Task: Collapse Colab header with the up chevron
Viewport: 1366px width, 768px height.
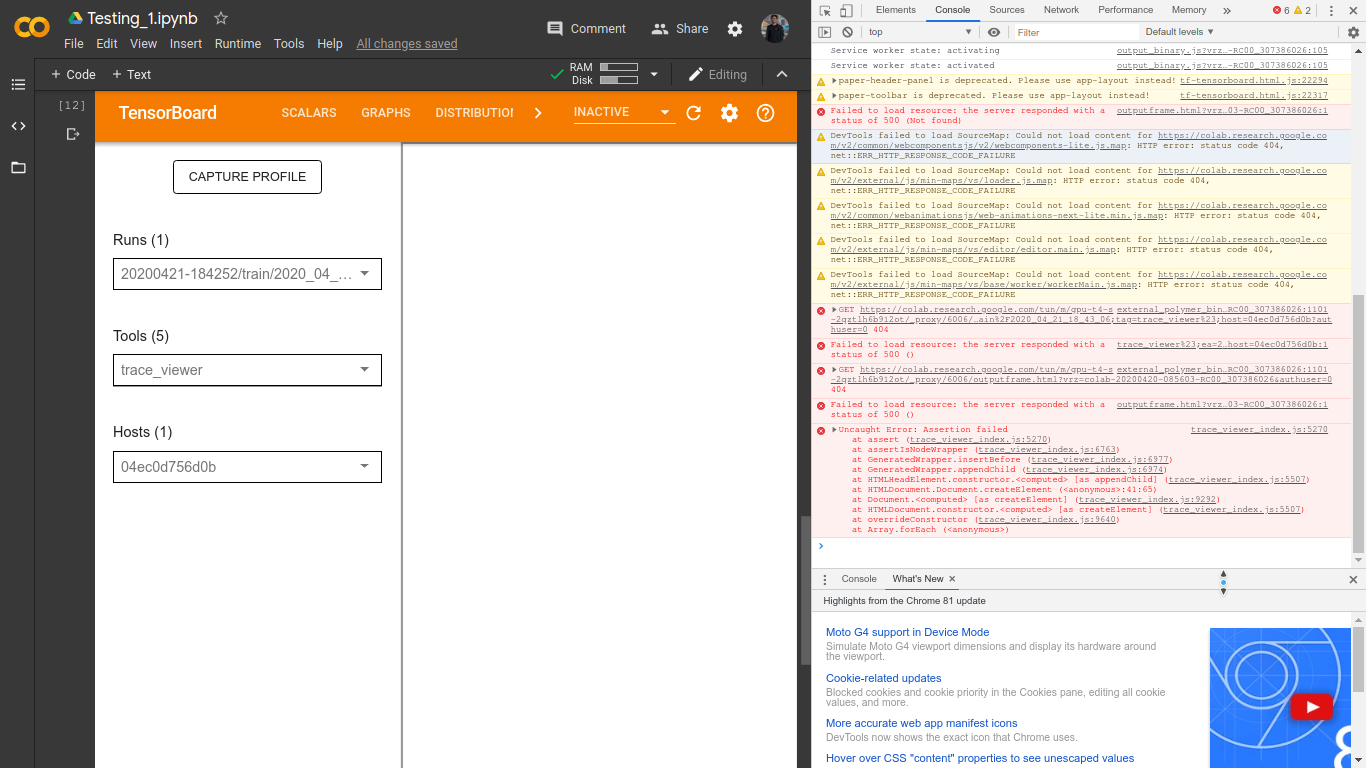Action: 782,74
